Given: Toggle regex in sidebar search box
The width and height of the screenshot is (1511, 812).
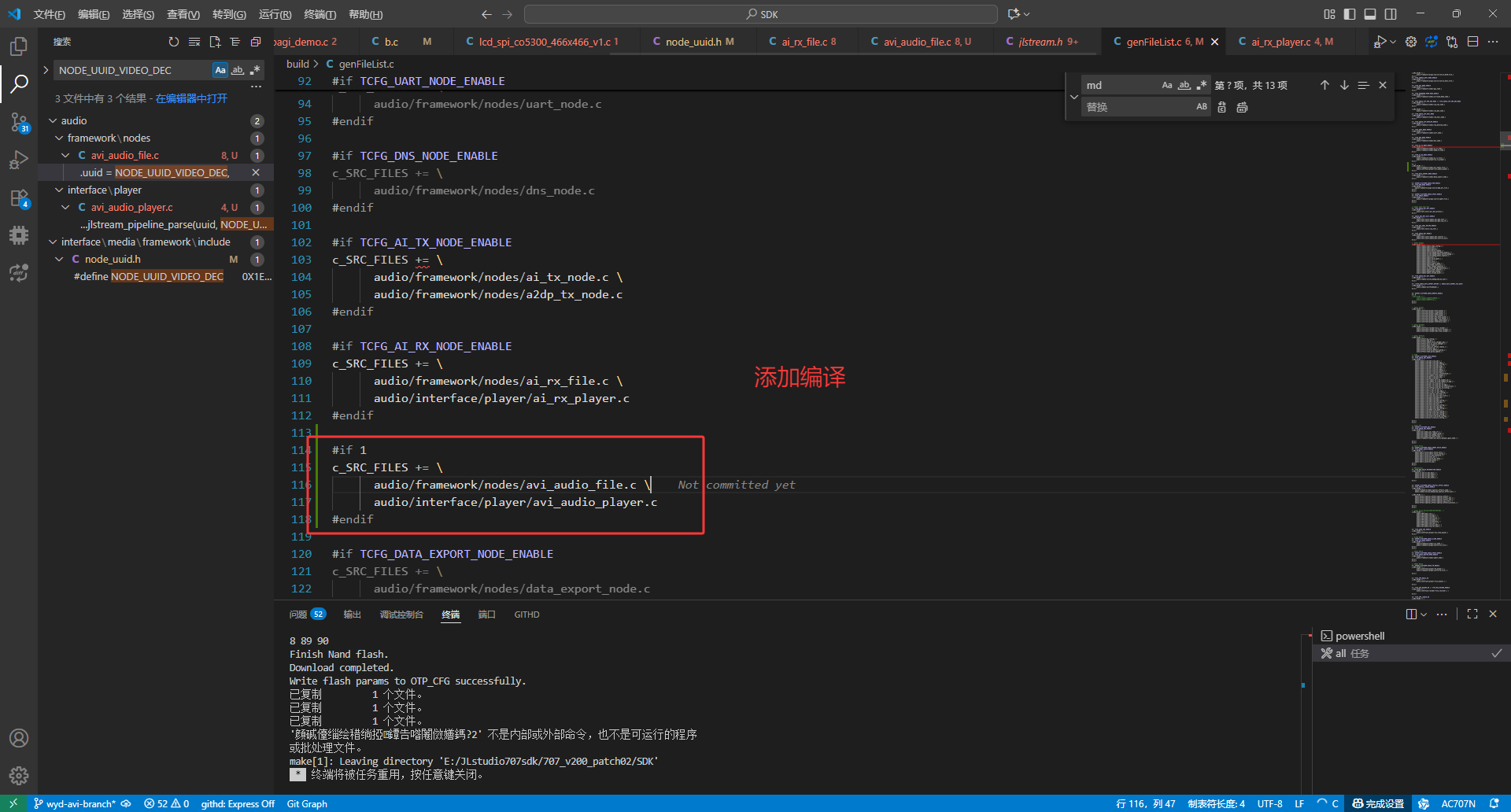Looking at the screenshot, I should coord(255,70).
